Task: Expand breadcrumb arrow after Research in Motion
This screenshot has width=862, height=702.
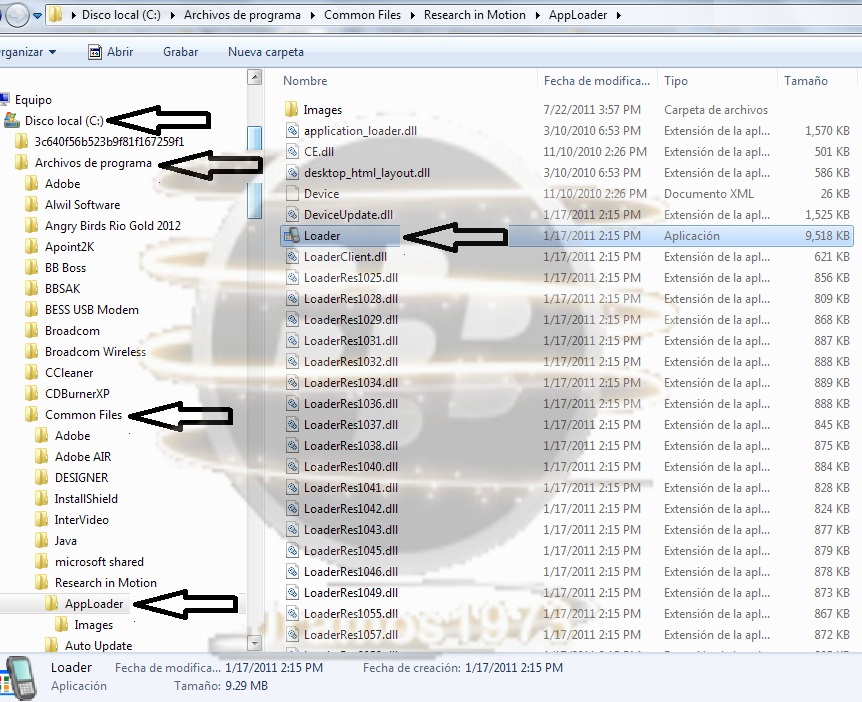Action: (537, 15)
